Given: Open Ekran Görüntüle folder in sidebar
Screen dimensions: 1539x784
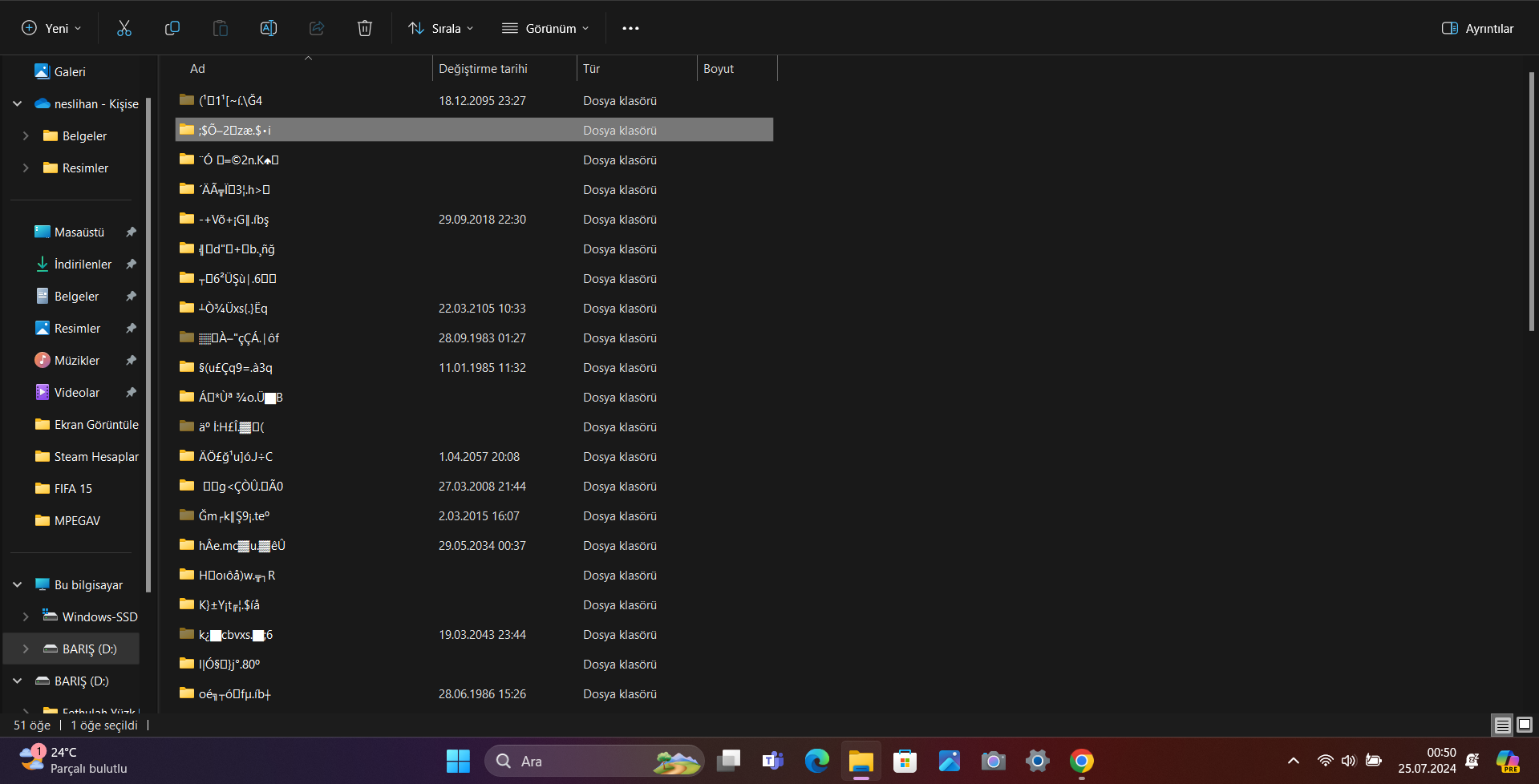Looking at the screenshot, I should 87,425.
